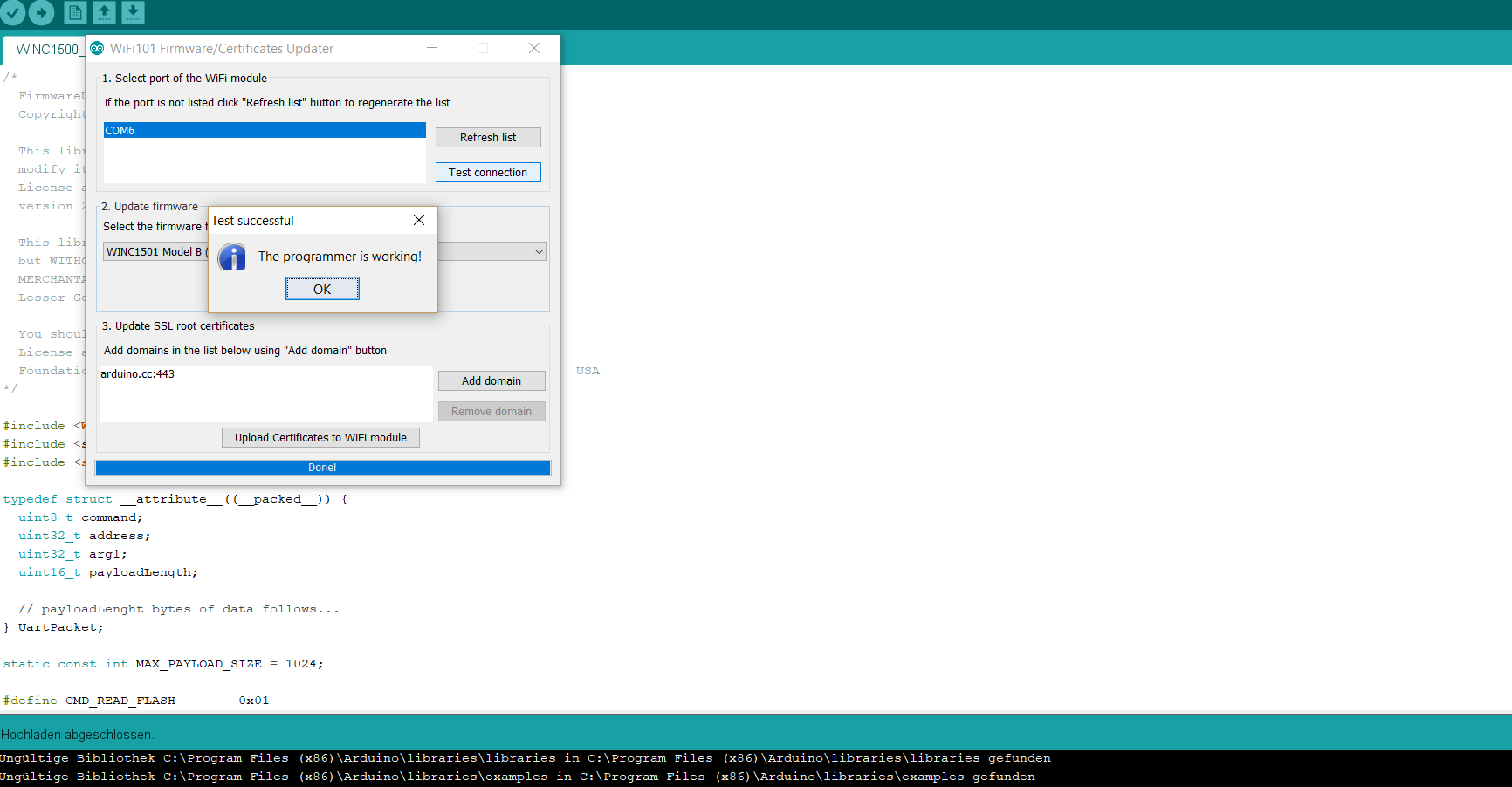Click the 'UartPacket;' closing line

53,627
